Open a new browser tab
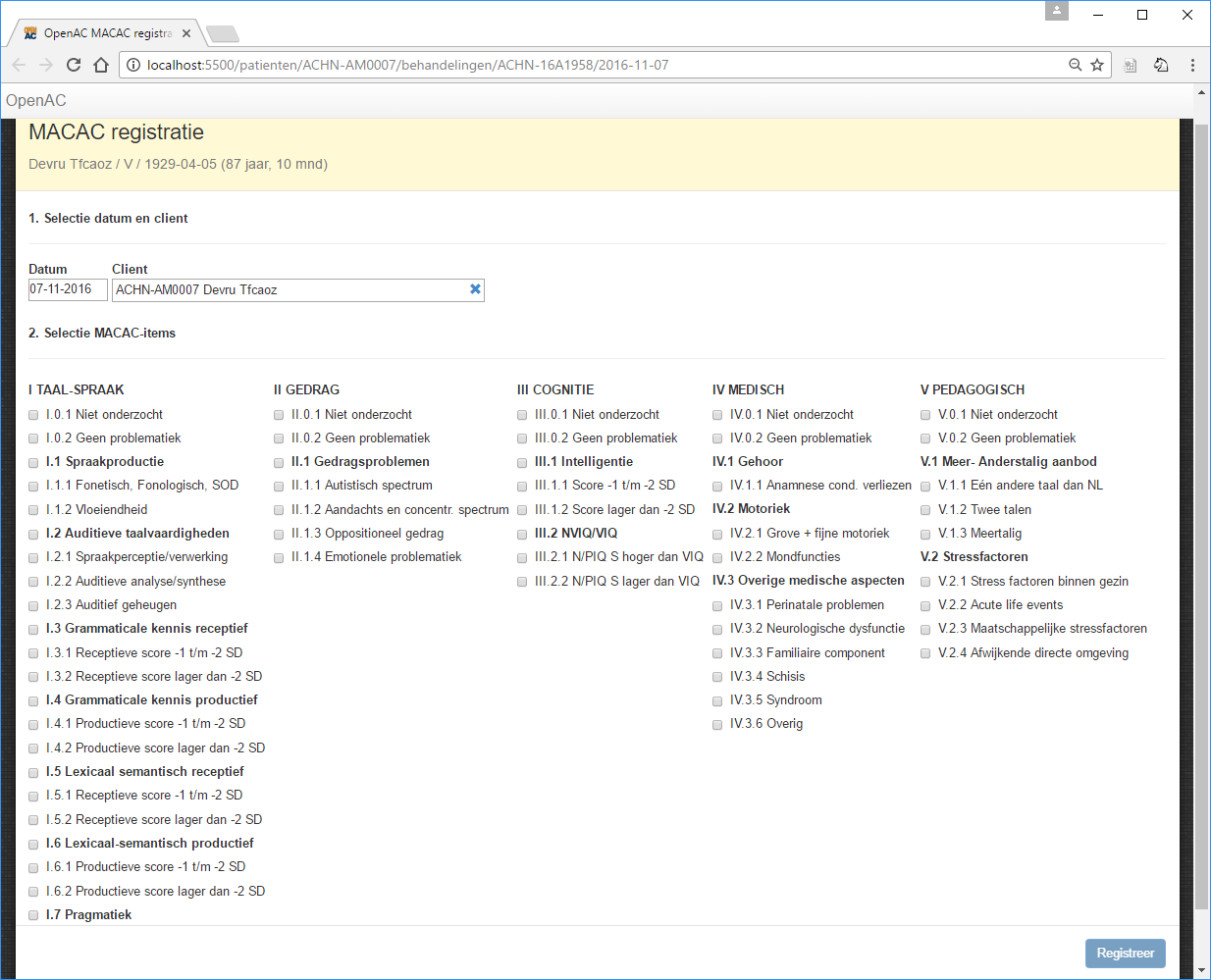This screenshot has width=1211, height=980. point(223,35)
